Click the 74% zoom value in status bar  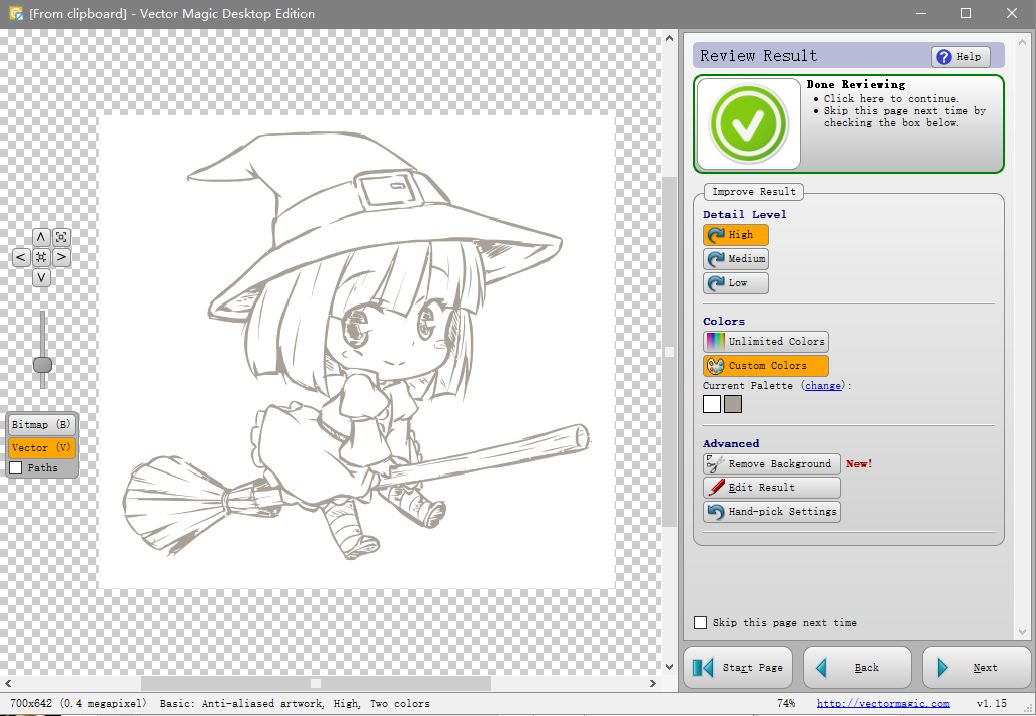786,703
